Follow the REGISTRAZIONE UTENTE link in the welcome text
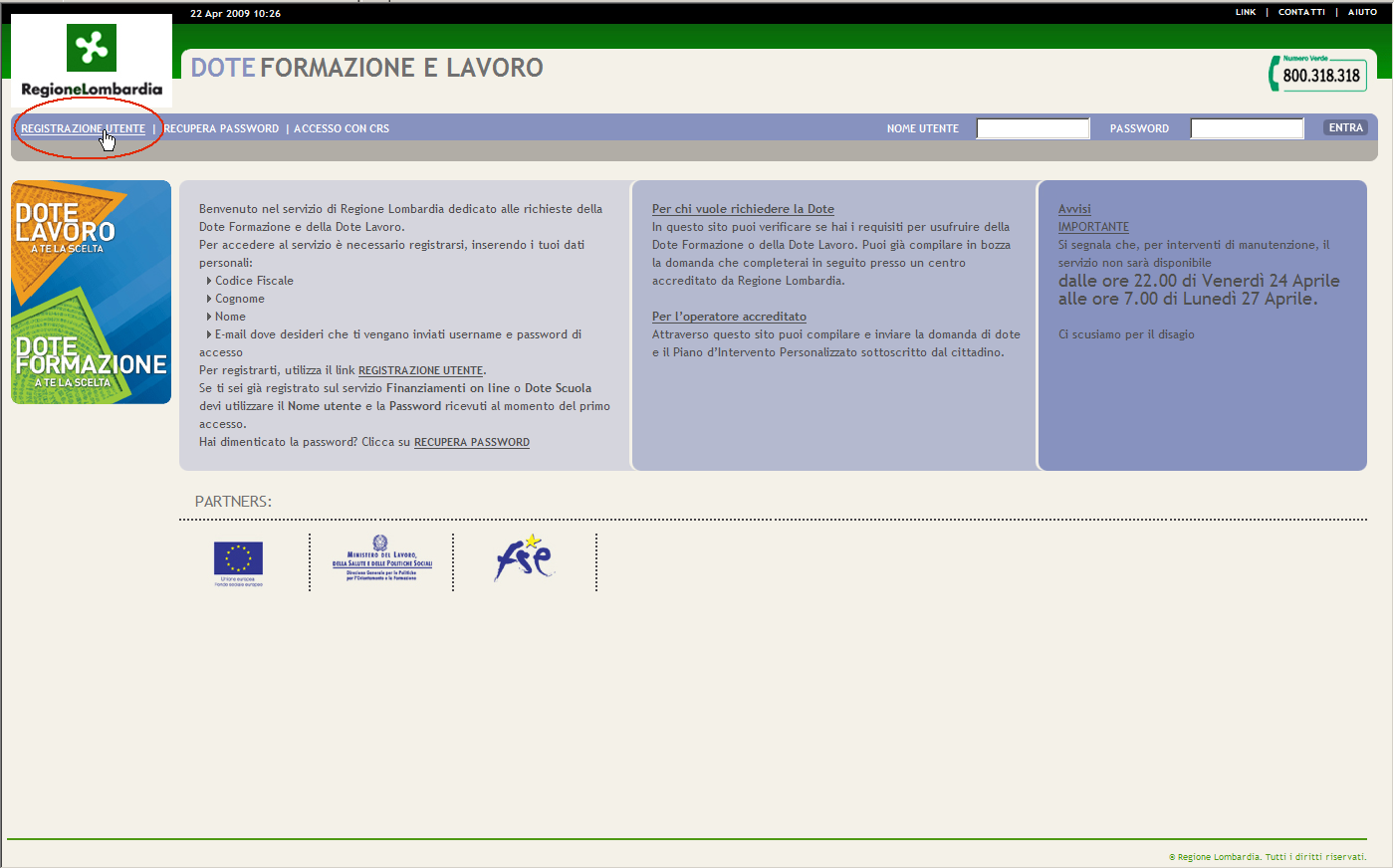 420,370
